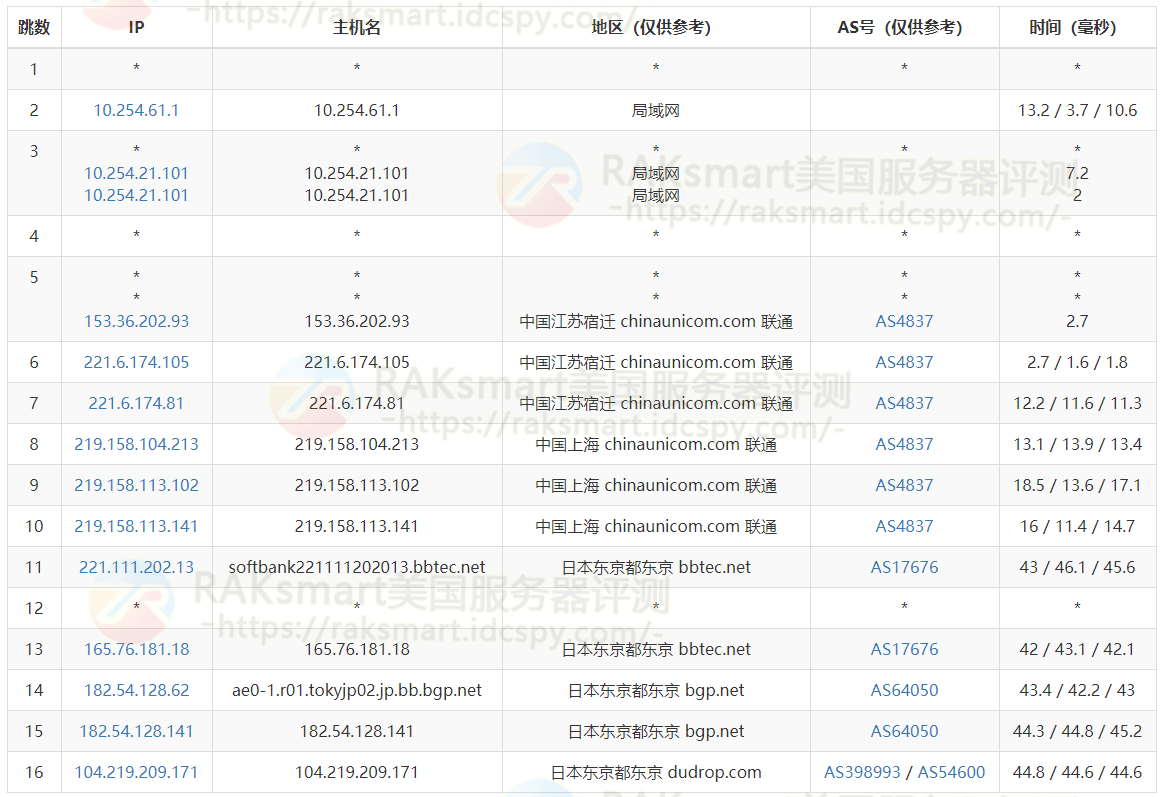This screenshot has width=1167, height=797.
Task: Click the 时间 (毫秒) column header
Action: pos(1077,28)
